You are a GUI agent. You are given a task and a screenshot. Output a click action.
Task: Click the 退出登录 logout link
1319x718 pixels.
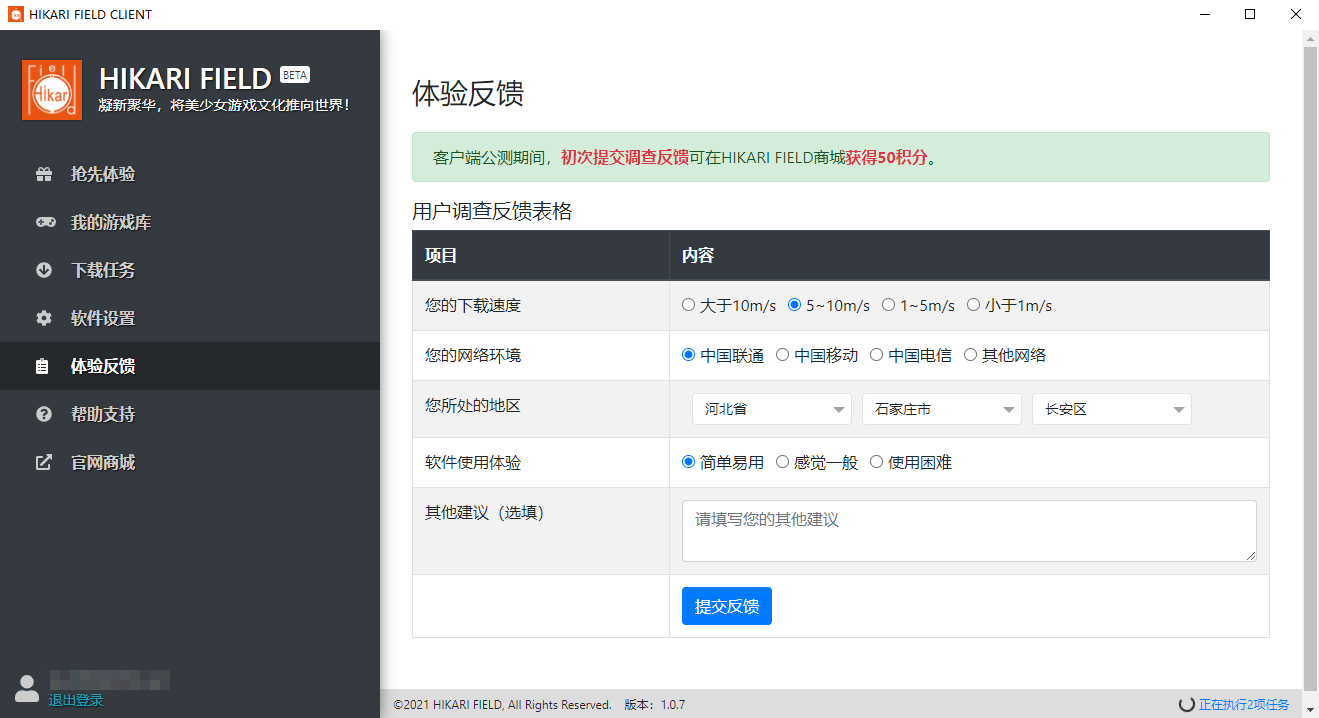tap(76, 700)
